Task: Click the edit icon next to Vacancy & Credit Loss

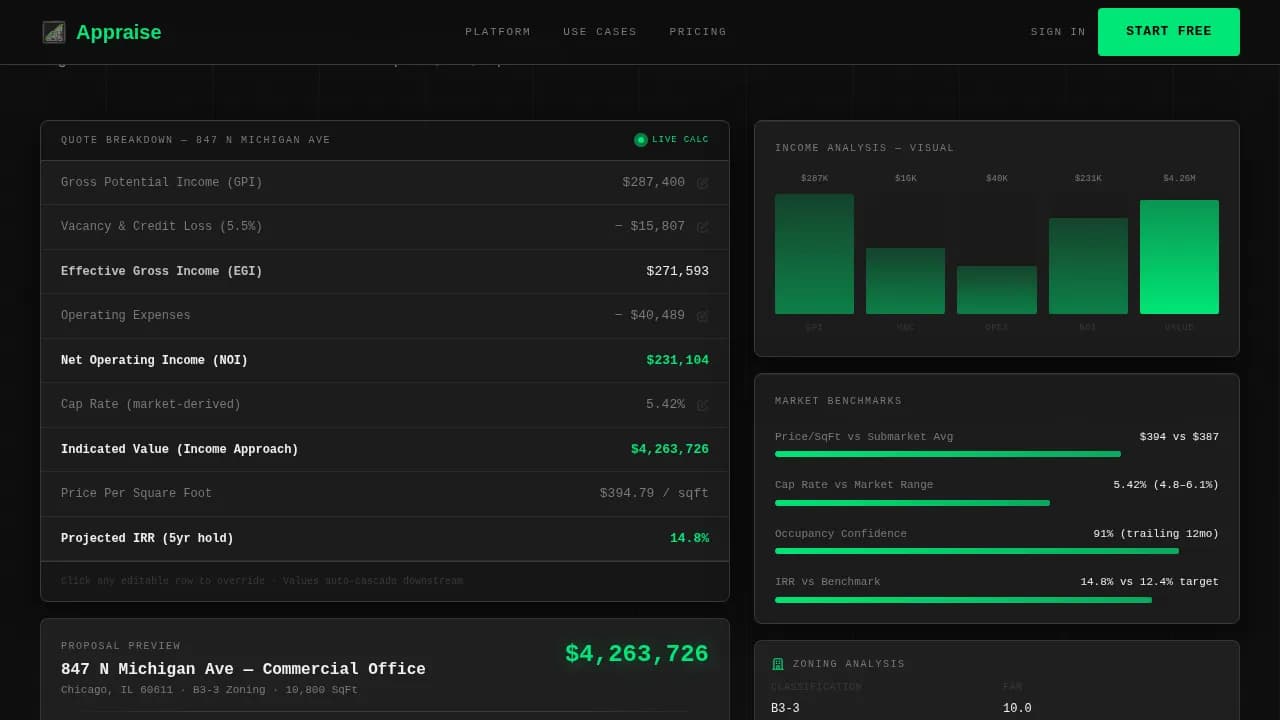Action: (x=702, y=226)
